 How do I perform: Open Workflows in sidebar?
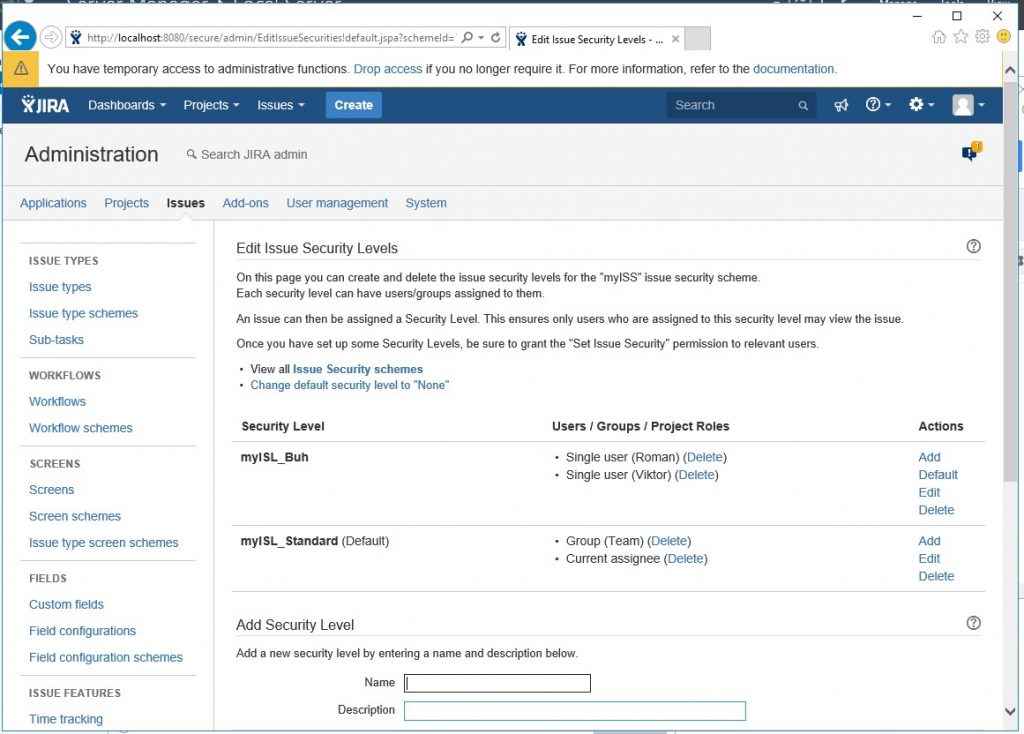pos(57,402)
